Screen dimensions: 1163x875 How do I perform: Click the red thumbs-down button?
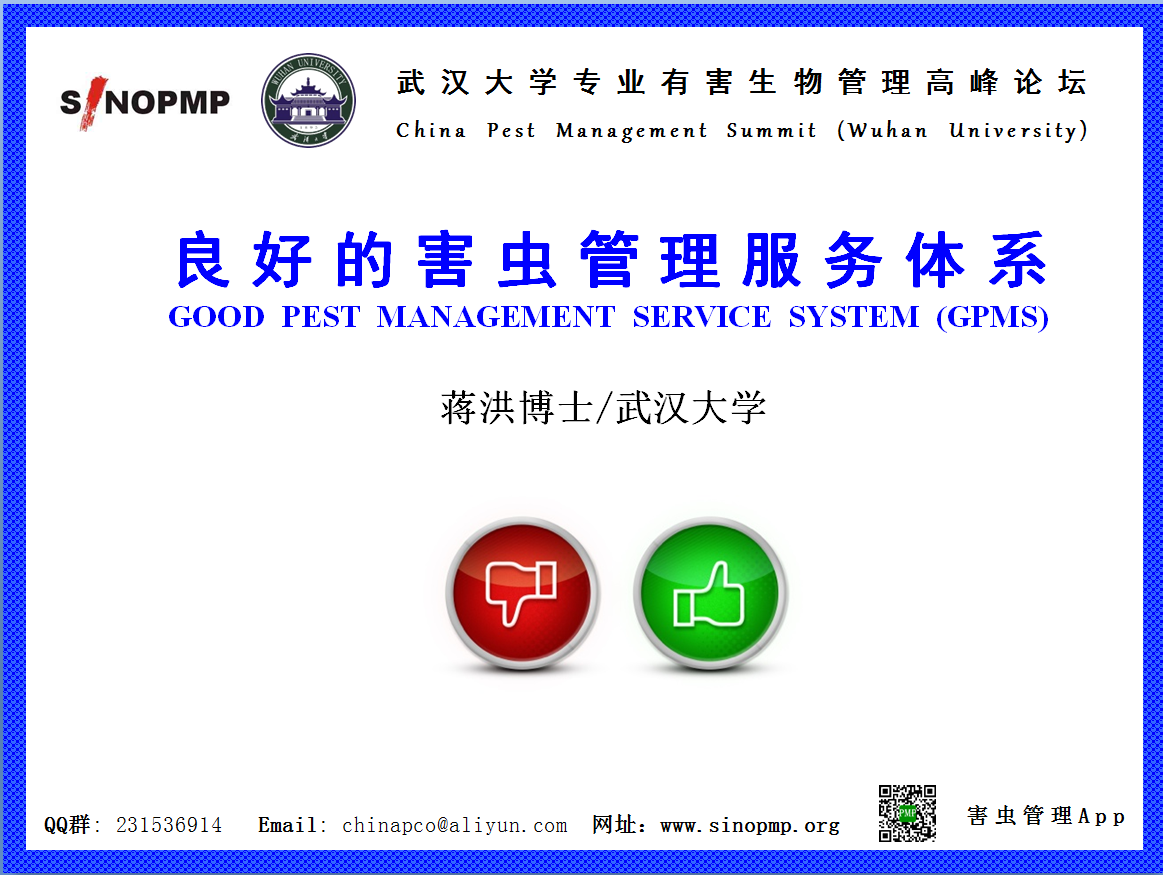(521, 592)
